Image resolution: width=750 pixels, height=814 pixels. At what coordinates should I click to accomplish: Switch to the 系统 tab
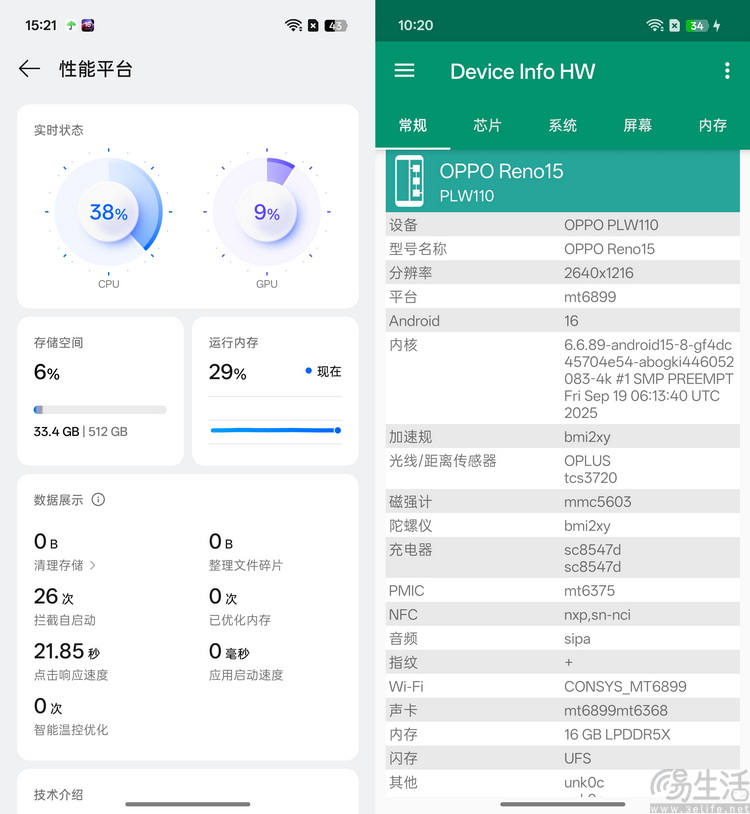click(x=563, y=125)
